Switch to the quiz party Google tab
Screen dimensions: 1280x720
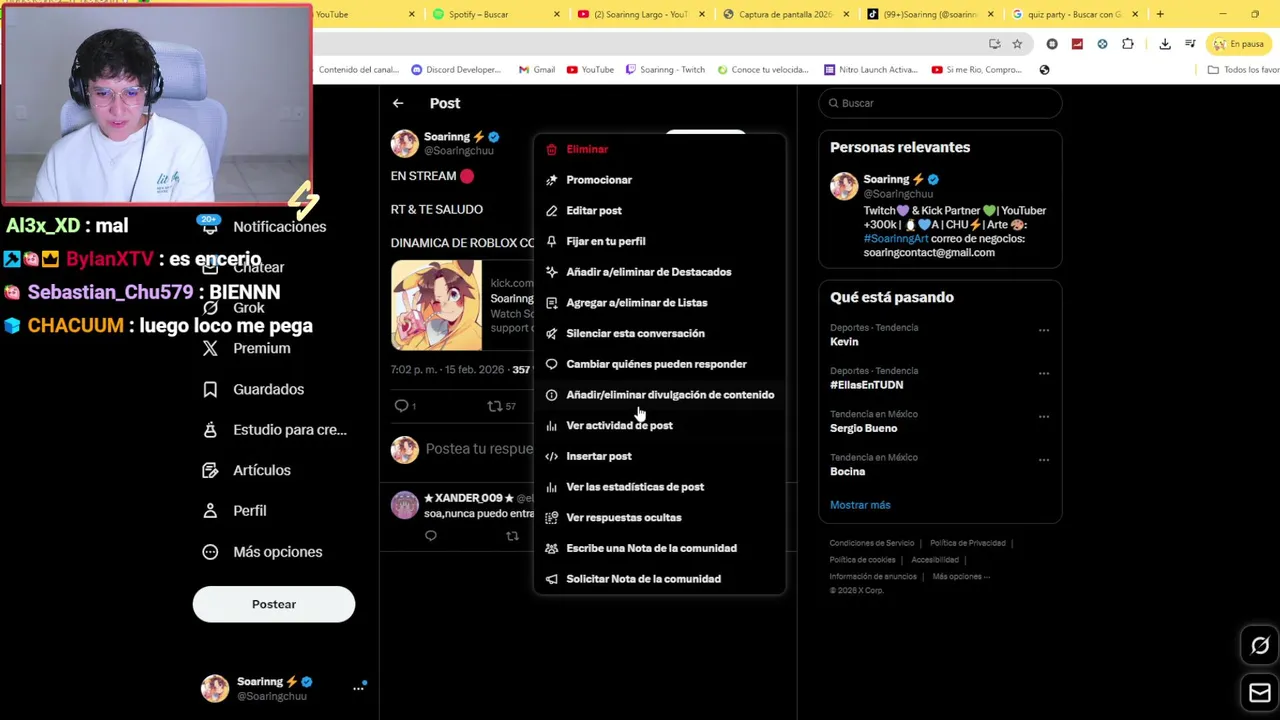(x=1075, y=14)
